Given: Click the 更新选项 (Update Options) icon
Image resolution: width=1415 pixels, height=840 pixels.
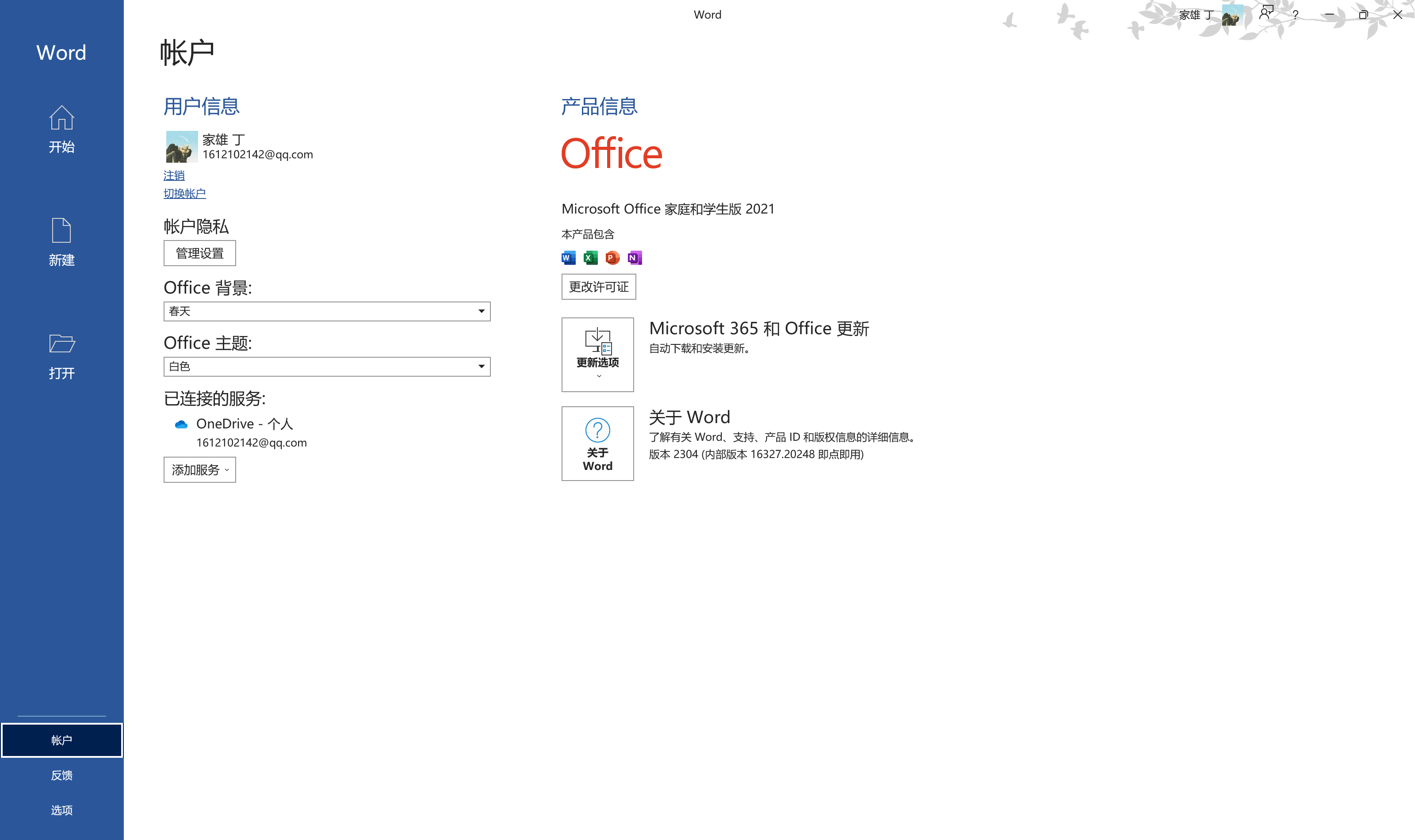Looking at the screenshot, I should pos(596,353).
